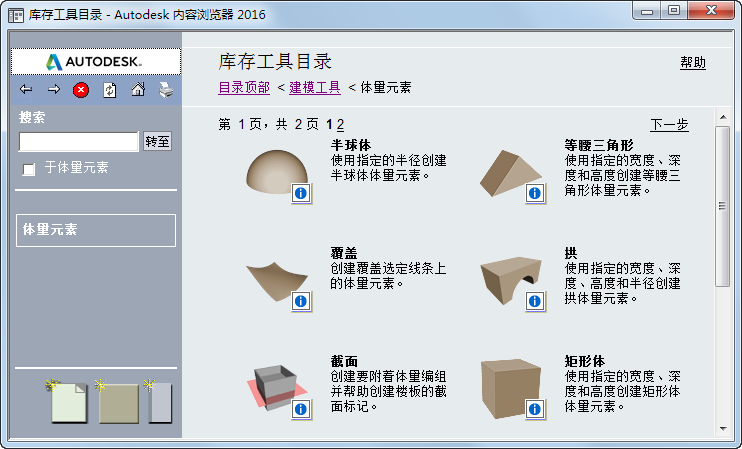
Task: Go to home with the house icon
Action: click(x=138, y=89)
